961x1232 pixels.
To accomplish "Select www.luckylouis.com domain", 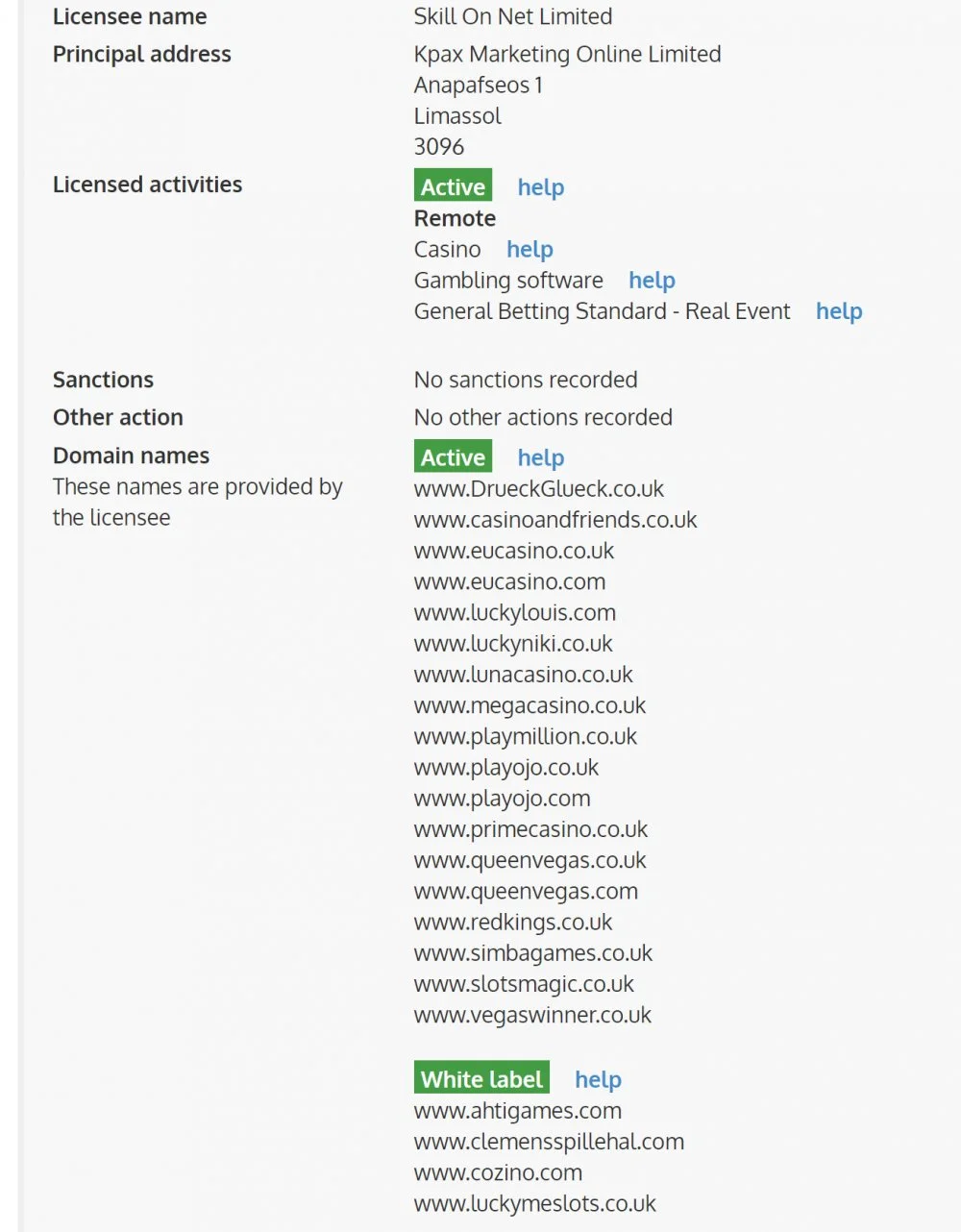I will click(515, 612).
